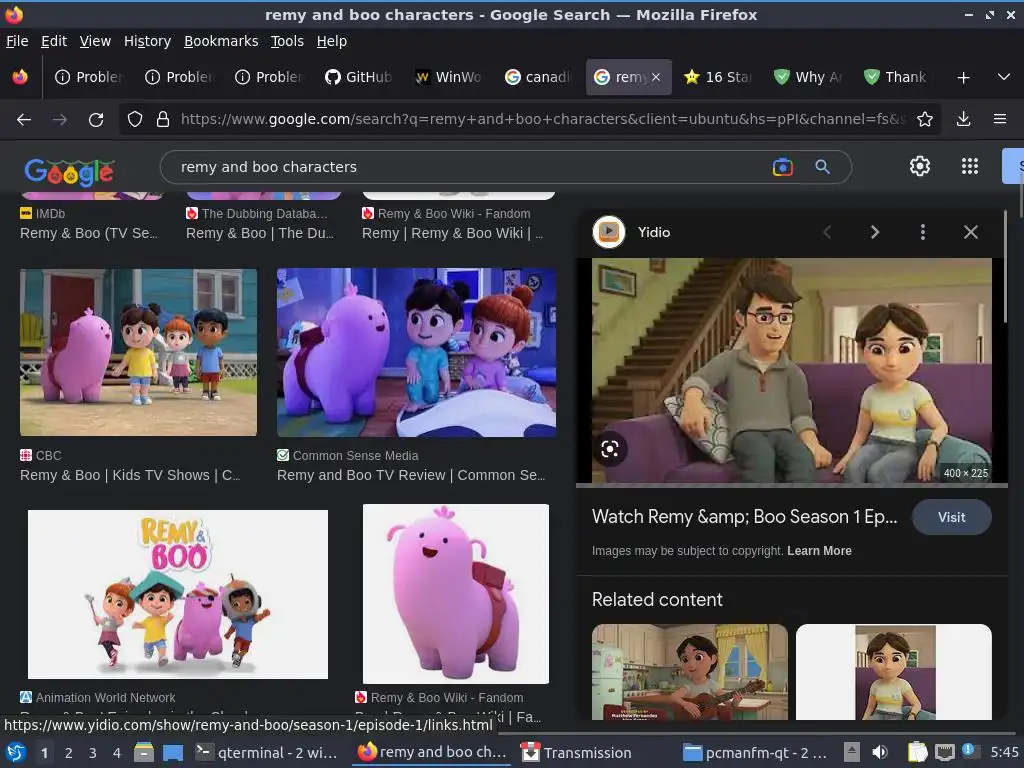Click the Yidio source logo
This screenshot has width=1024, height=768.
point(609,232)
